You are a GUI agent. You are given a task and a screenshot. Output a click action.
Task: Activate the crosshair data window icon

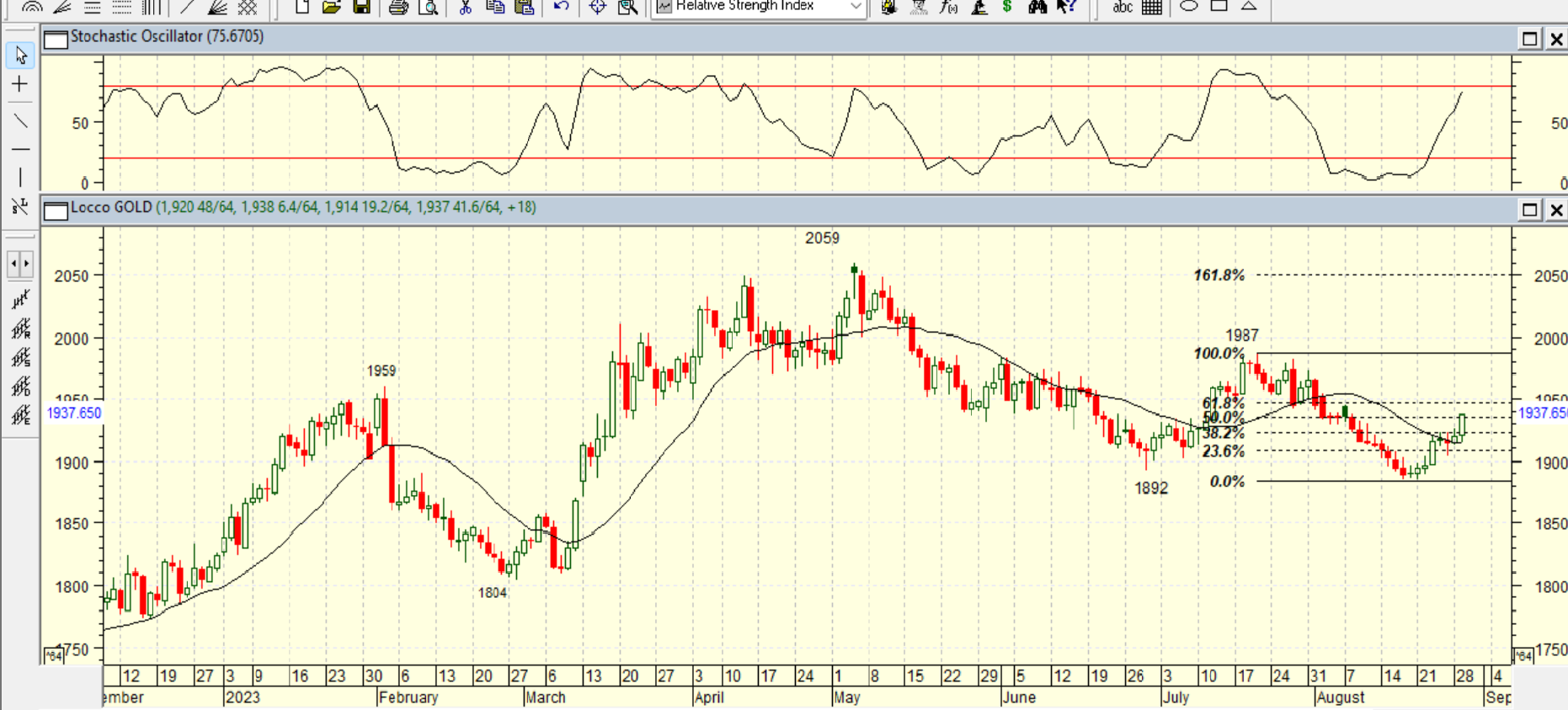[597, 7]
